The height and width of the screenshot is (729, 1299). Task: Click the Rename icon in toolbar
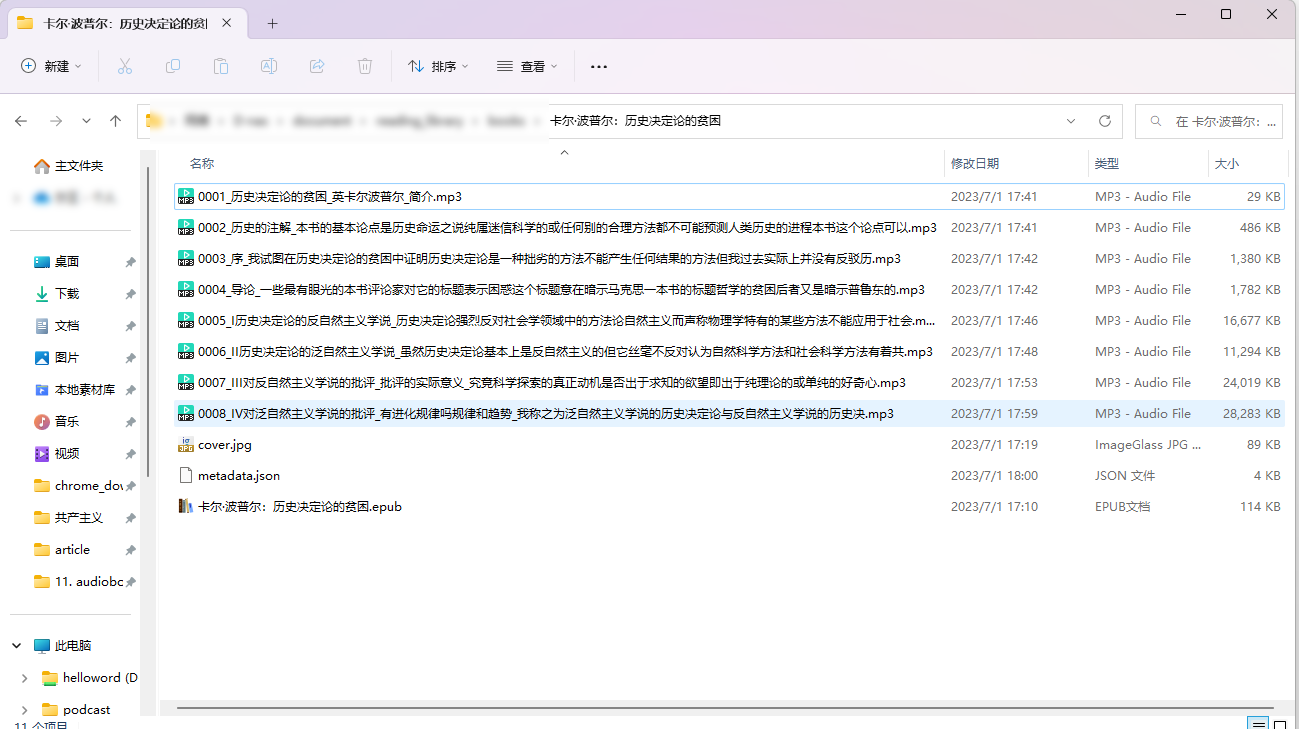coord(269,66)
